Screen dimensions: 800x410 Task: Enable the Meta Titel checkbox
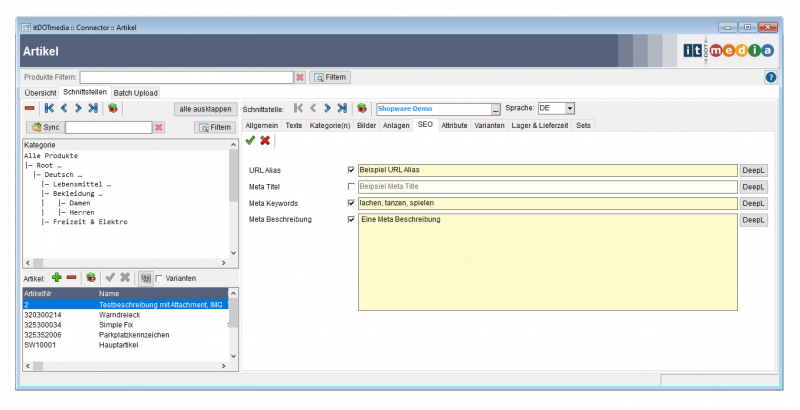351,186
